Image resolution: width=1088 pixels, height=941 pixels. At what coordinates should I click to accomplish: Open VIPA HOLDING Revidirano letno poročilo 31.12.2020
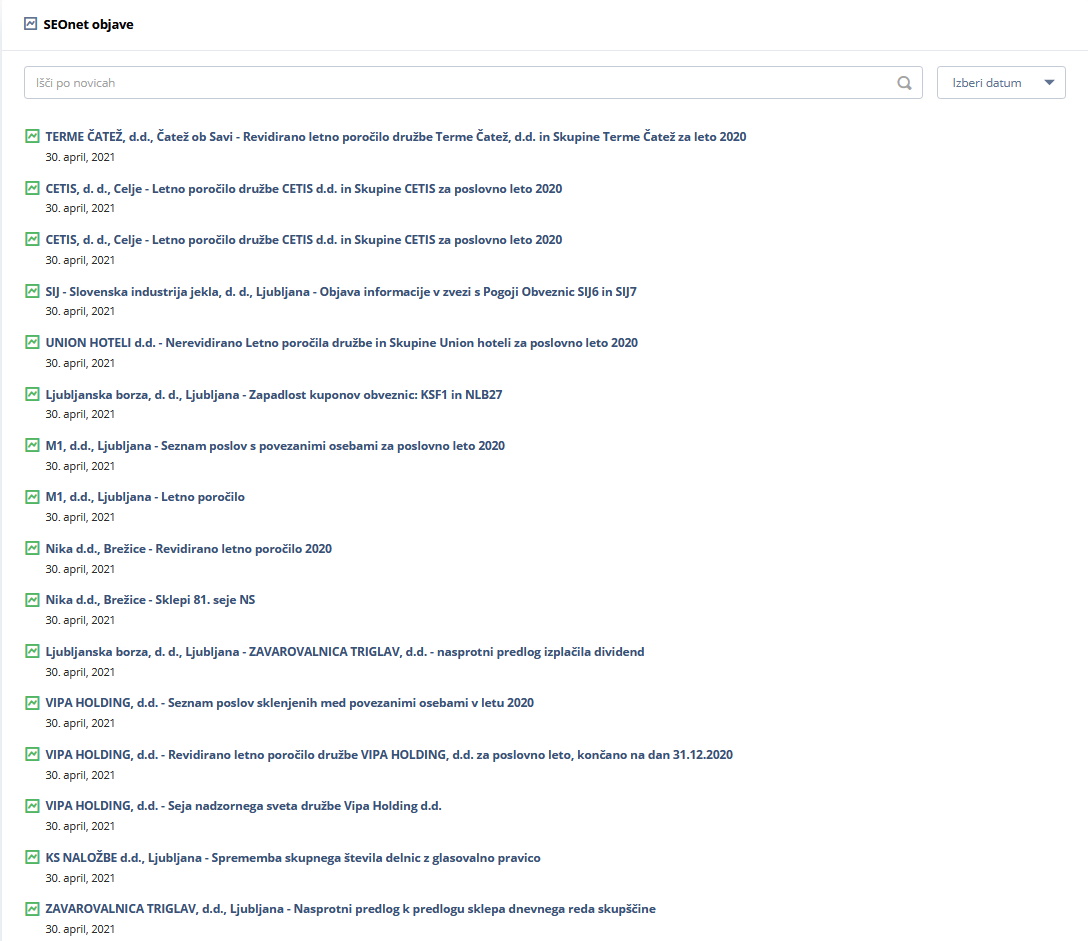tap(389, 754)
